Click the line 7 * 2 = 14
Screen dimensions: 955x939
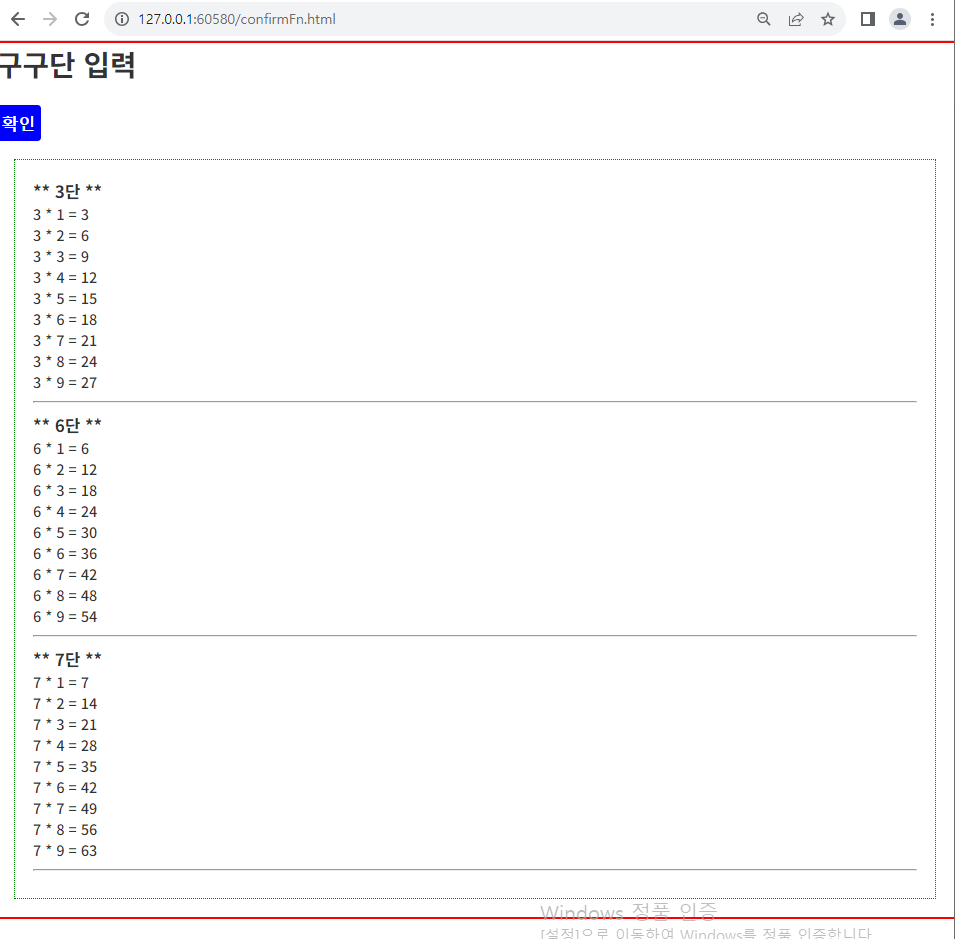point(65,704)
